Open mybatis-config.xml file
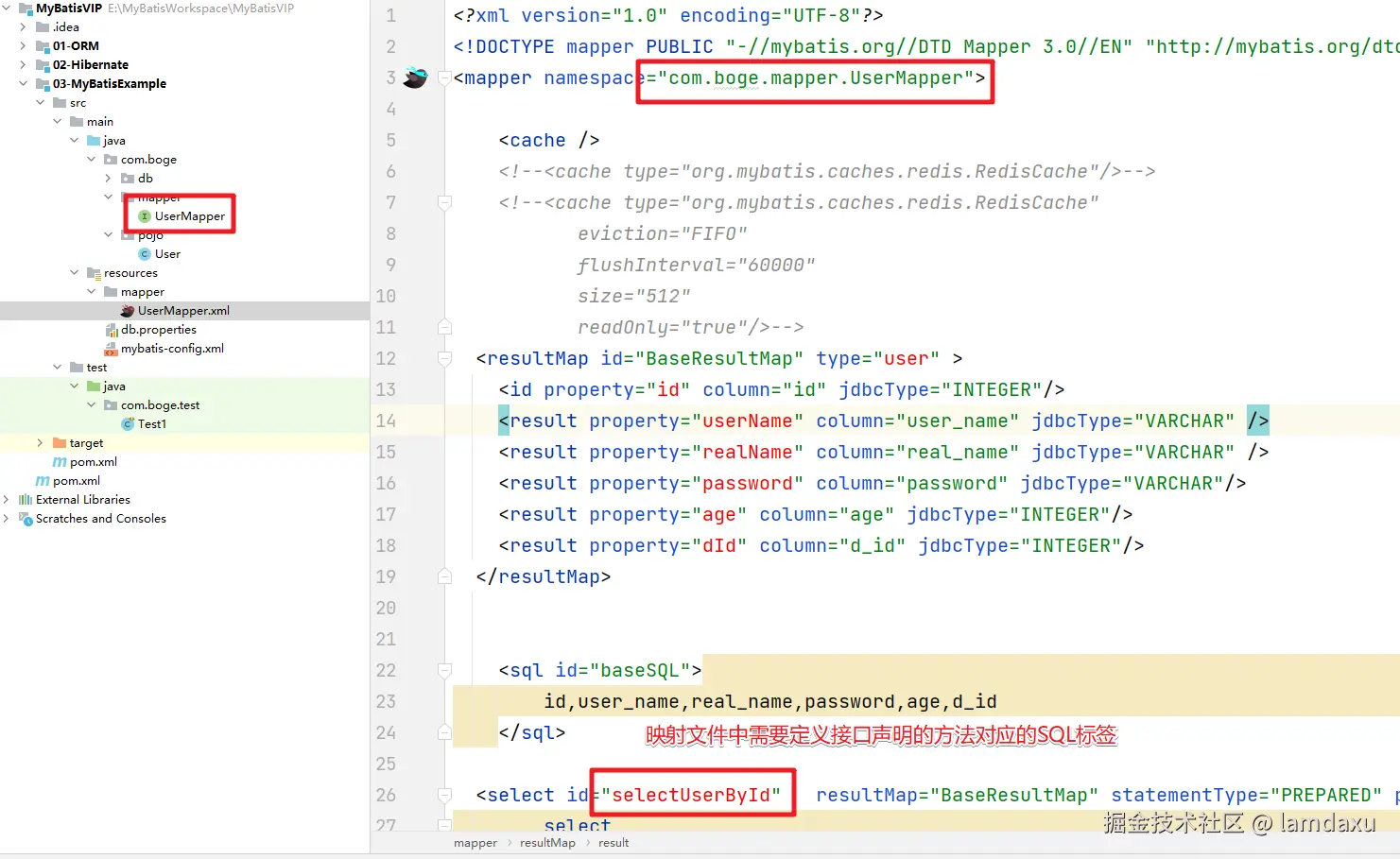 click(172, 349)
